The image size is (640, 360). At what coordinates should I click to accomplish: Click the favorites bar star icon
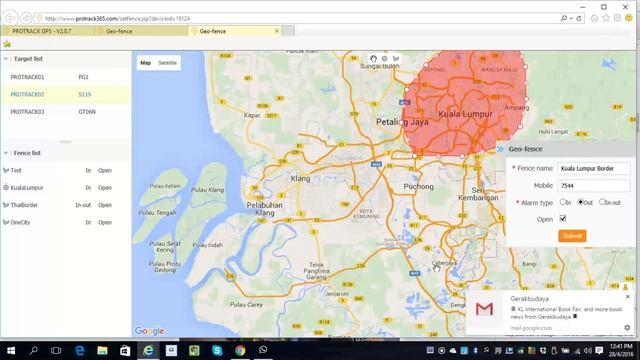click(7, 44)
